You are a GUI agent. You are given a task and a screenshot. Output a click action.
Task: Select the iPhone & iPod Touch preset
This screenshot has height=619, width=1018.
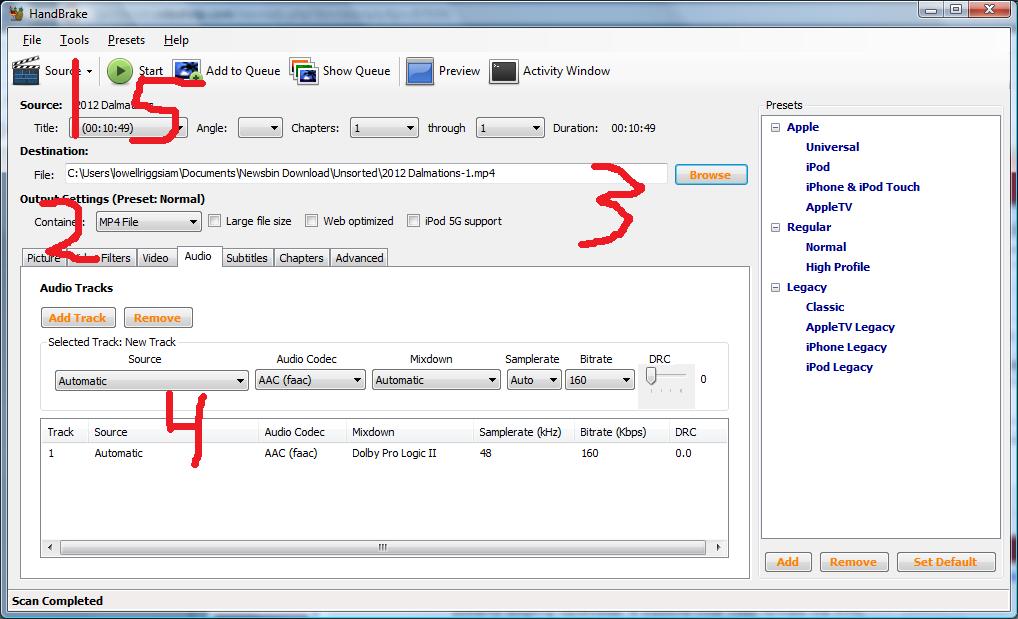click(x=862, y=187)
